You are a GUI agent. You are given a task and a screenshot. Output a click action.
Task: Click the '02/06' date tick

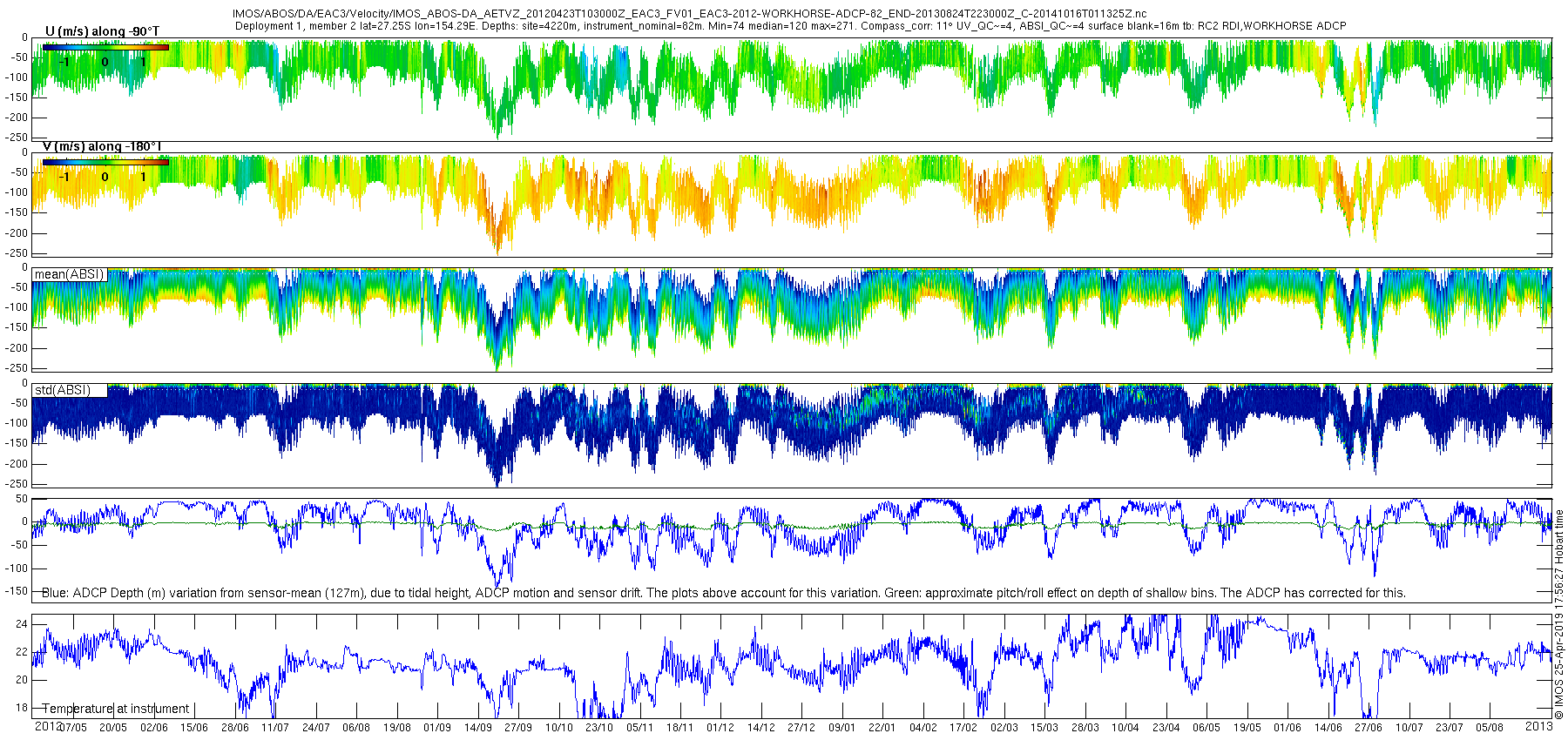pyautogui.click(x=153, y=728)
